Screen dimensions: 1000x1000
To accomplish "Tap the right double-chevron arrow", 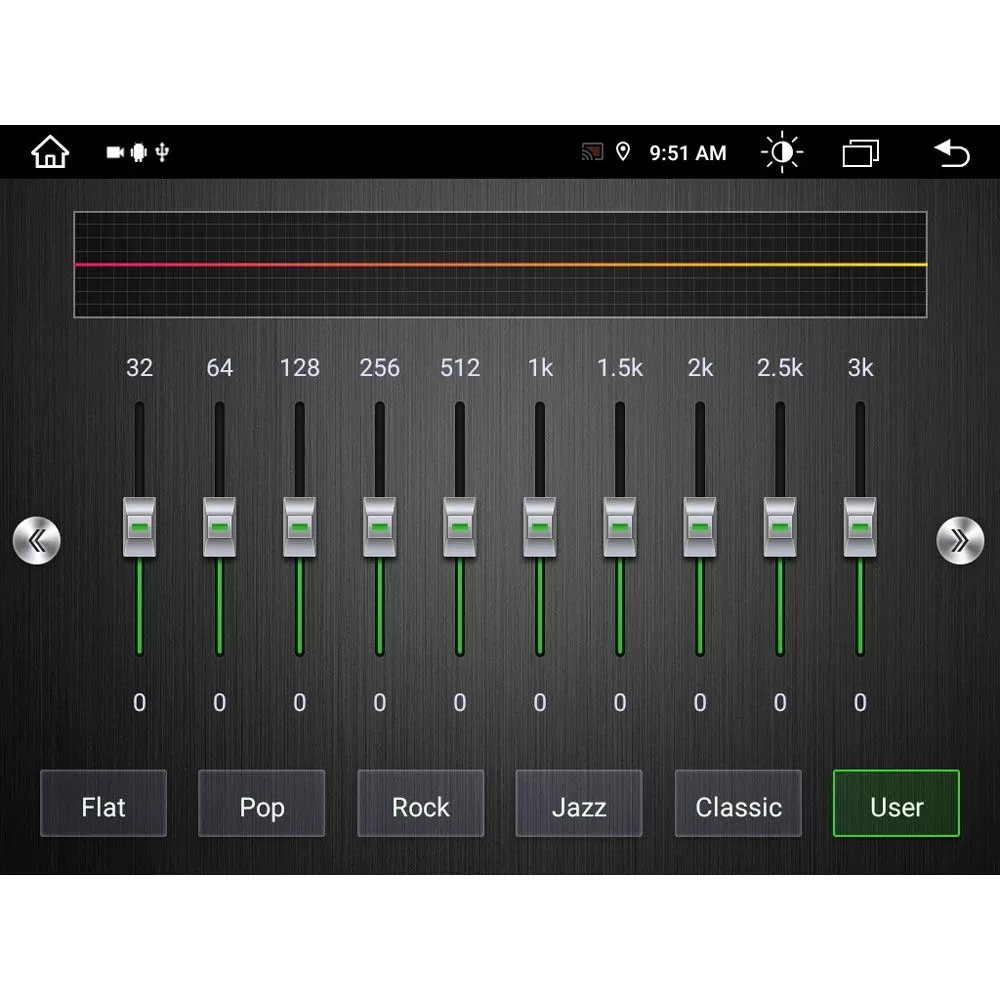I will pos(961,540).
